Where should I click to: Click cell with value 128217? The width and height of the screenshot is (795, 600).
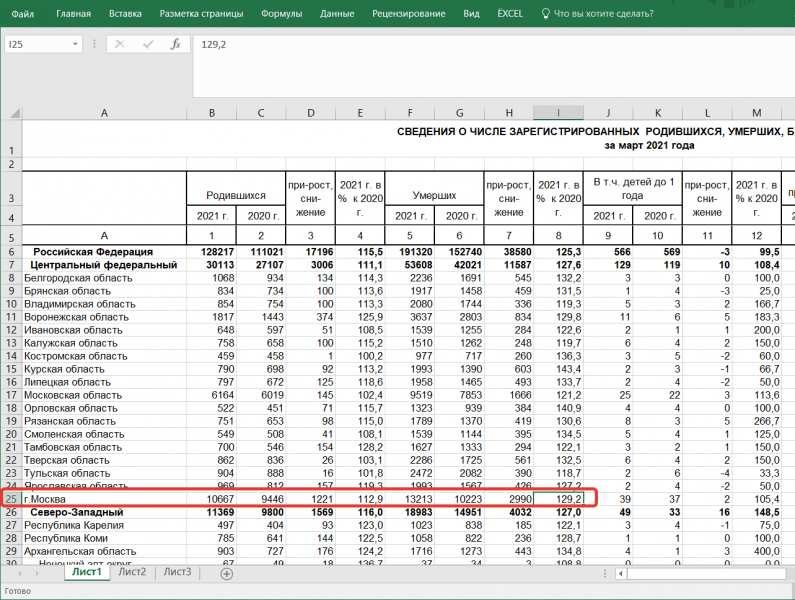point(211,252)
